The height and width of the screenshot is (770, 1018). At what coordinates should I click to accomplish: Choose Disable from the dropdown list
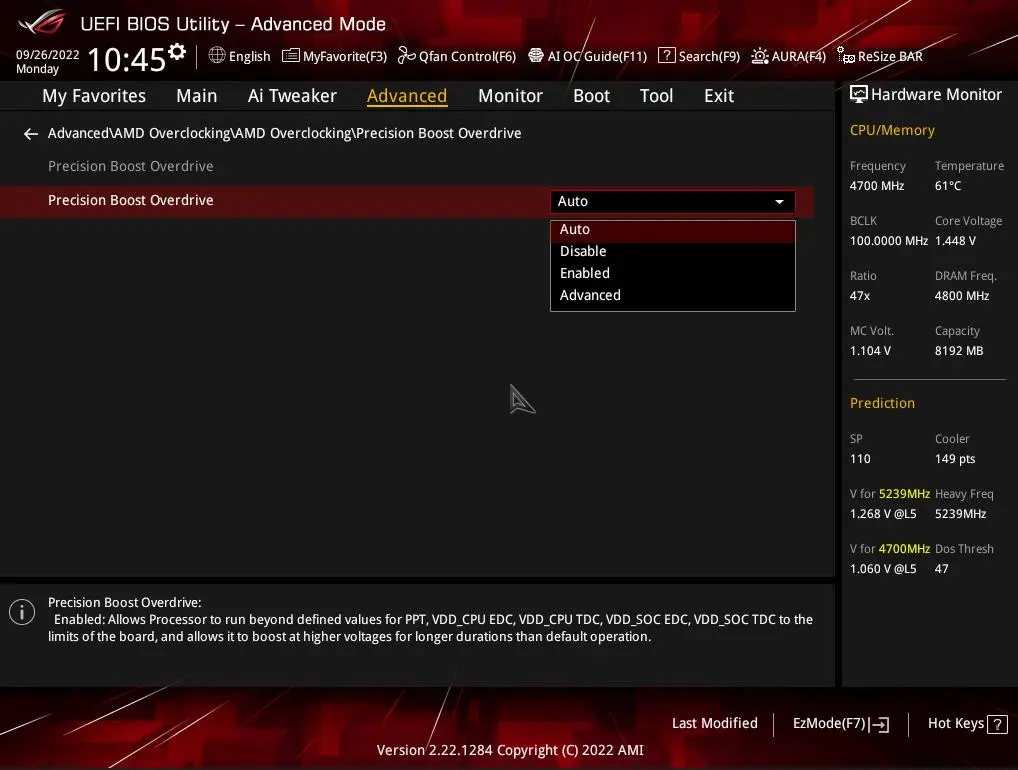click(673, 251)
